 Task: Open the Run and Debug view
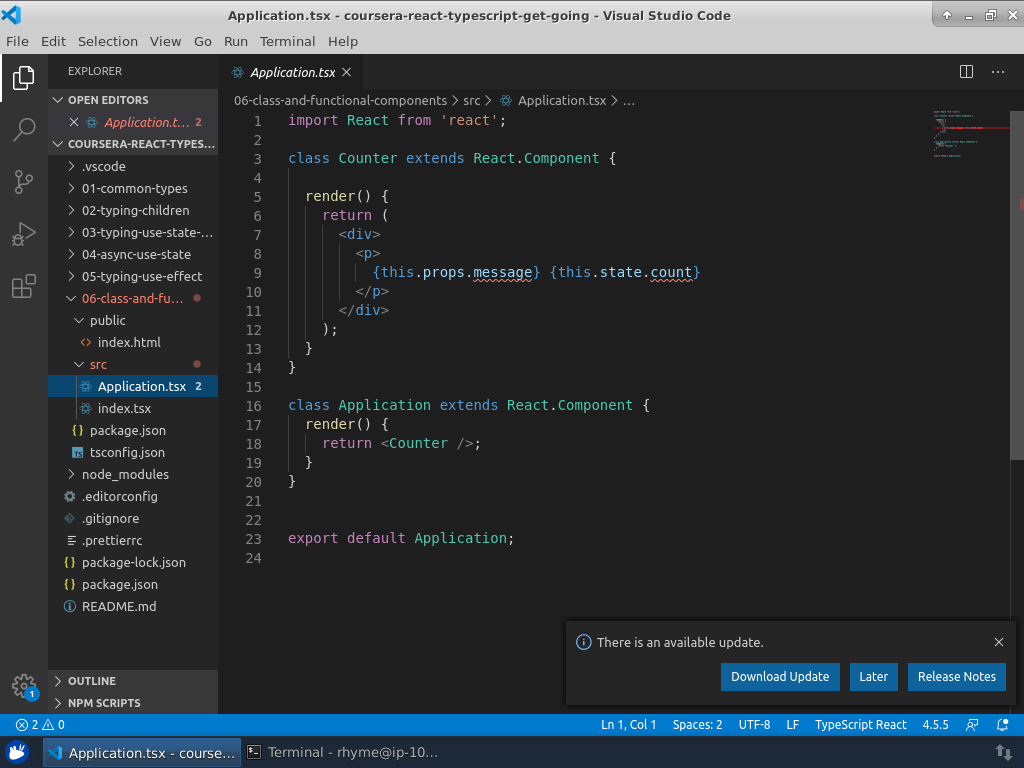[24, 235]
